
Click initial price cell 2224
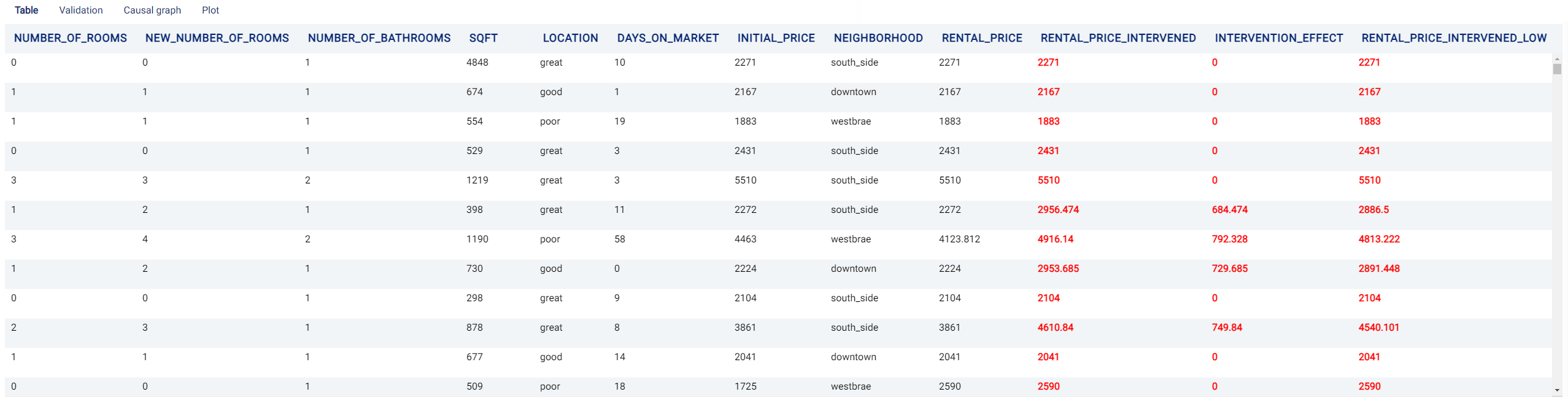tap(746, 269)
